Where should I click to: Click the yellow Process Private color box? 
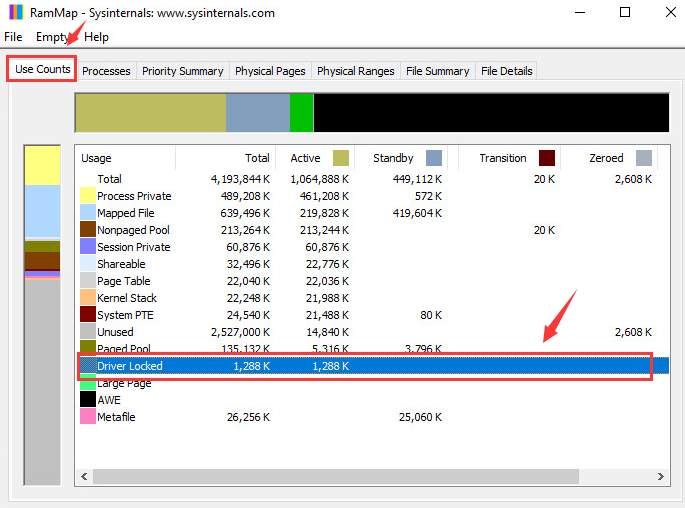[x=88, y=196]
